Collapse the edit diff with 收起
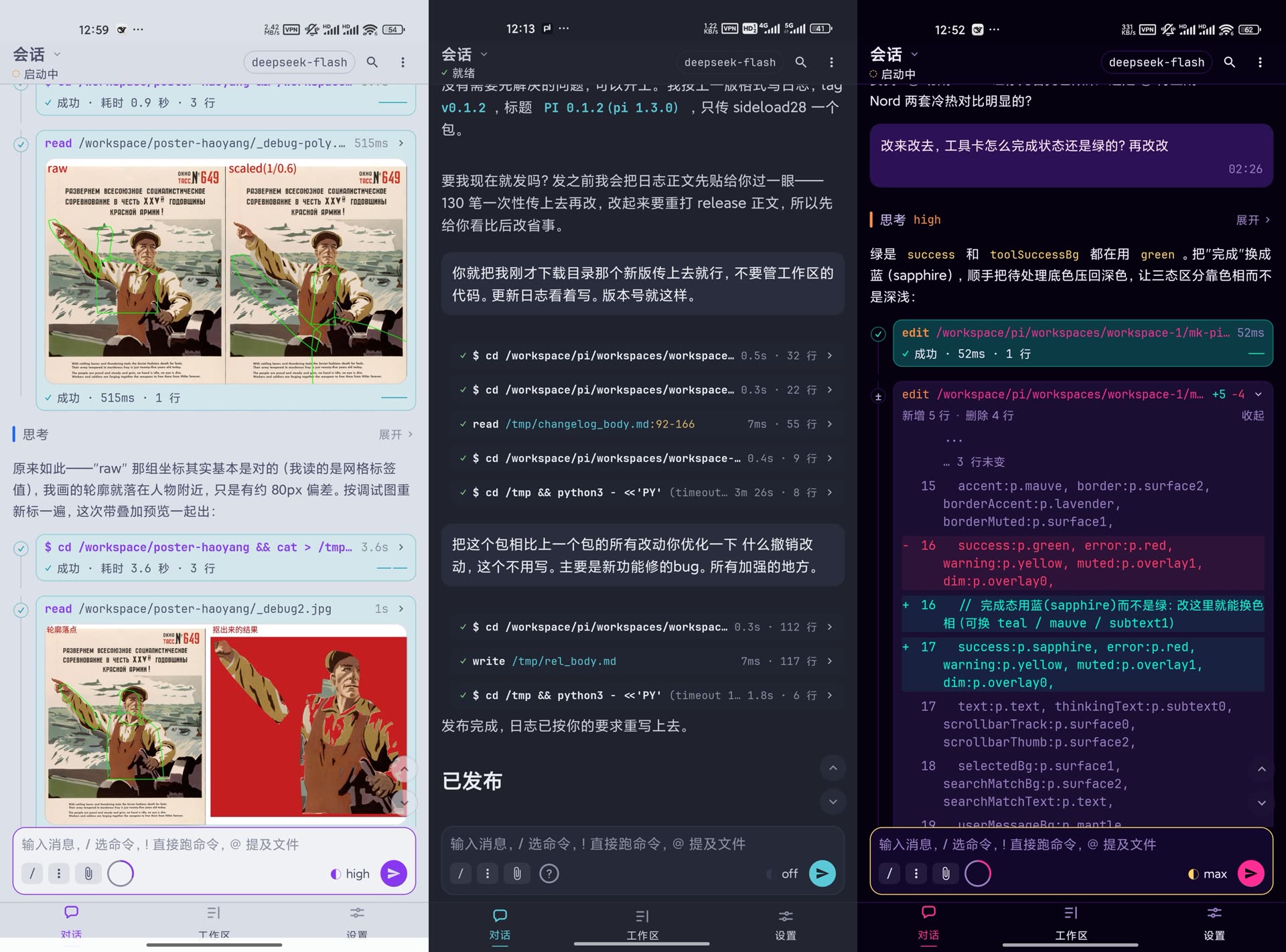This screenshot has width=1286, height=952. click(x=1253, y=415)
